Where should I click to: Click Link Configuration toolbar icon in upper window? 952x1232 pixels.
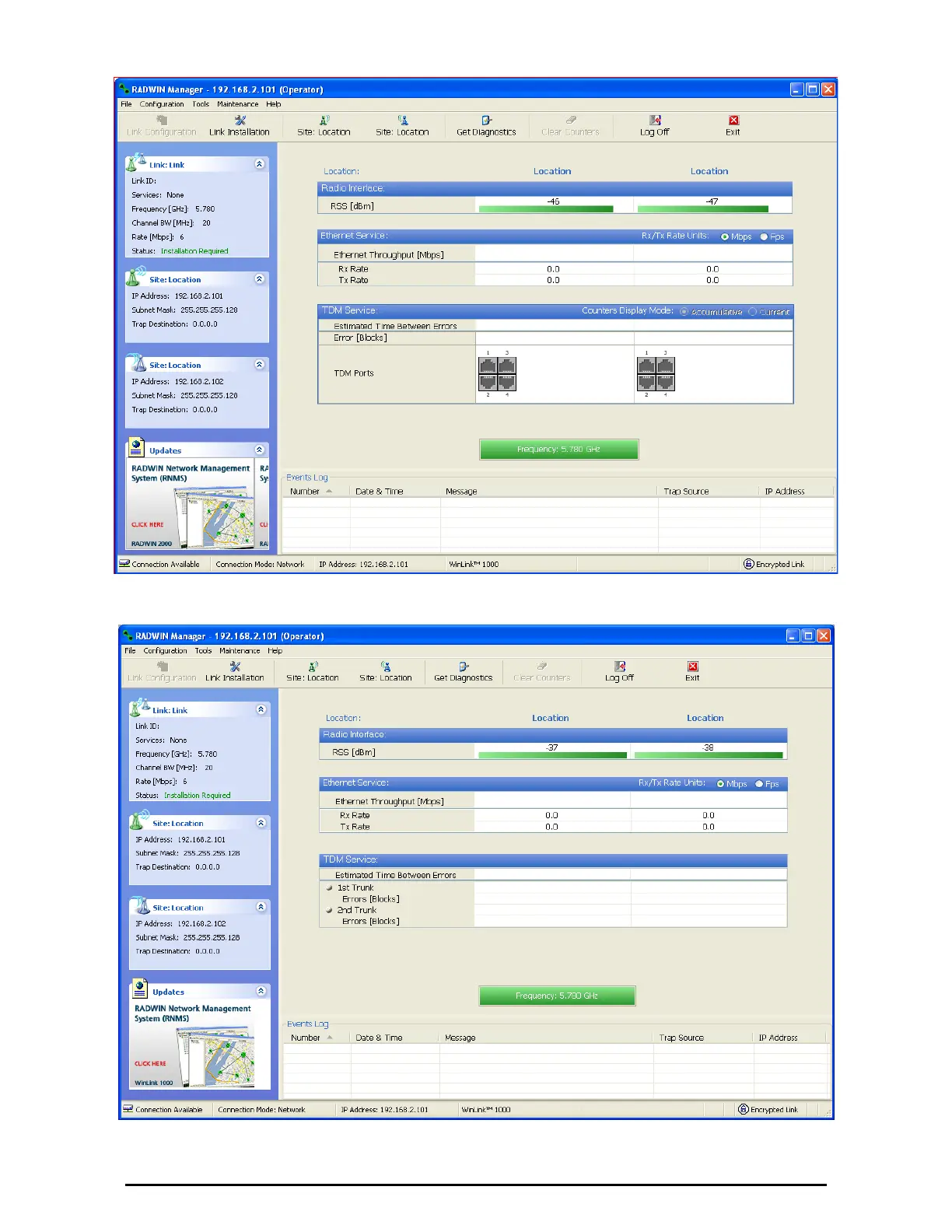coord(162,121)
